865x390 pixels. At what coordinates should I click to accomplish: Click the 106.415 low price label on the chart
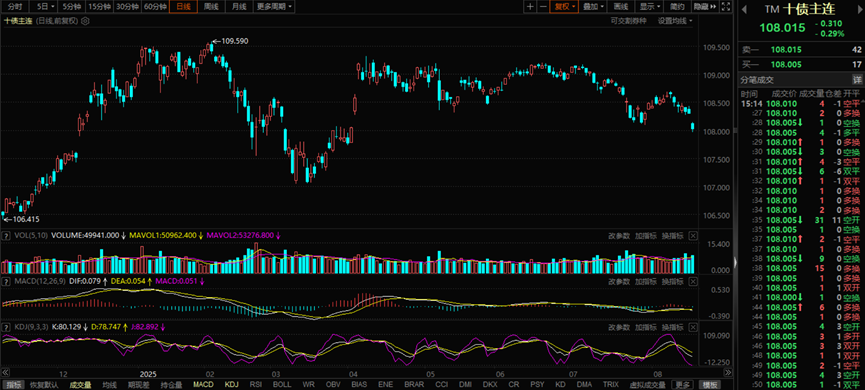coord(26,220)
